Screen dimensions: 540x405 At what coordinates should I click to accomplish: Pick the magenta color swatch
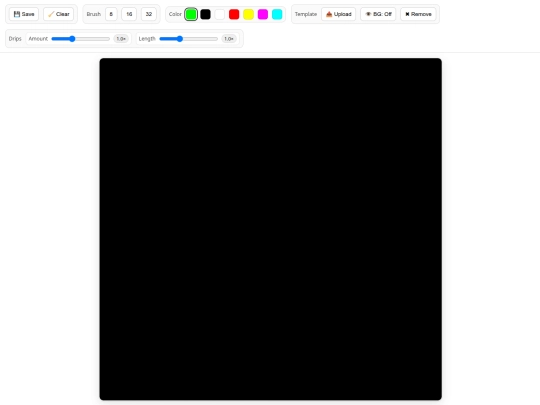tap(263, 14)
